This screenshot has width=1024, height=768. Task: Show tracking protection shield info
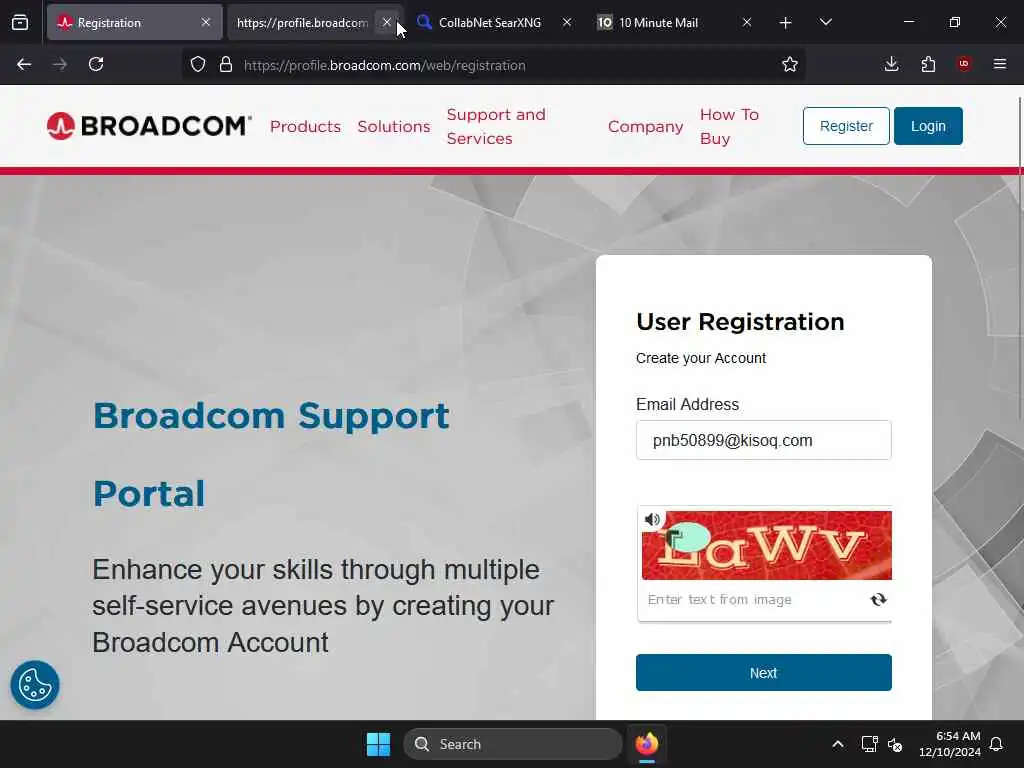[x=198, y=65]
